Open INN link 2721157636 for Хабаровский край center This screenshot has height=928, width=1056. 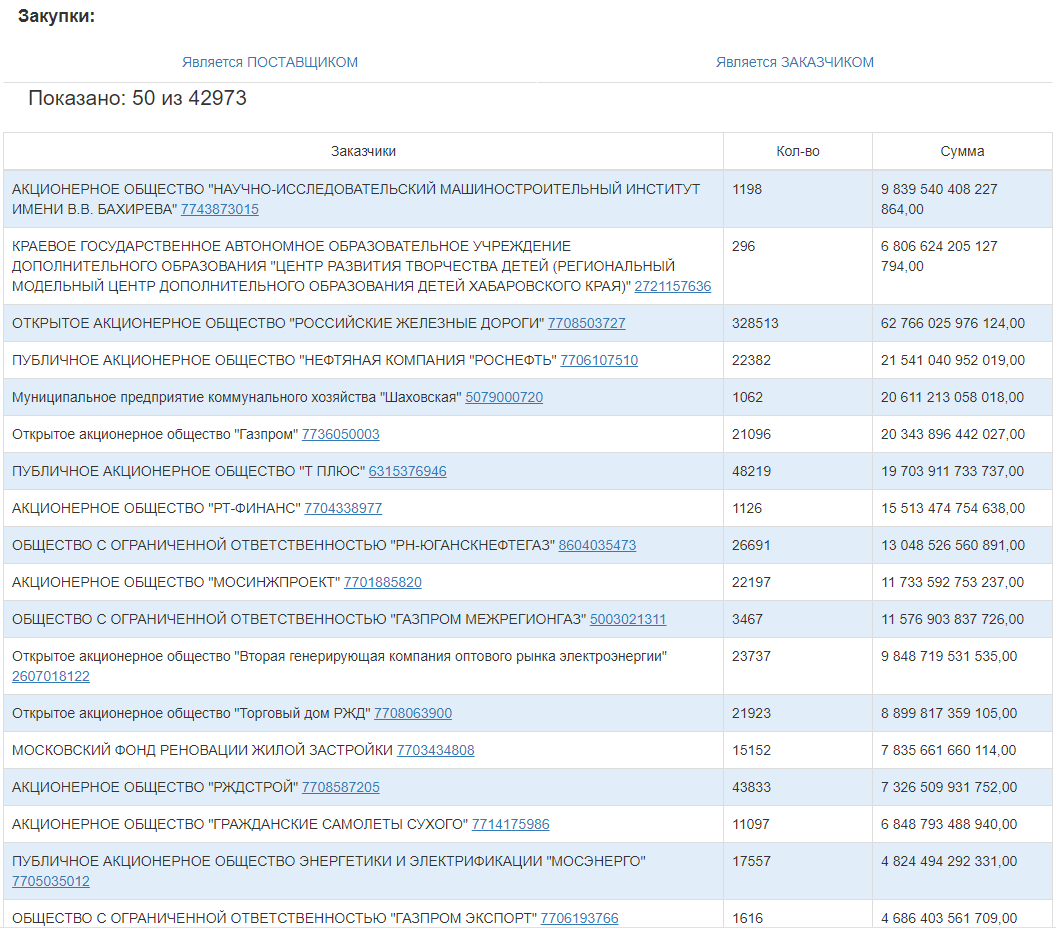point(672,287)
